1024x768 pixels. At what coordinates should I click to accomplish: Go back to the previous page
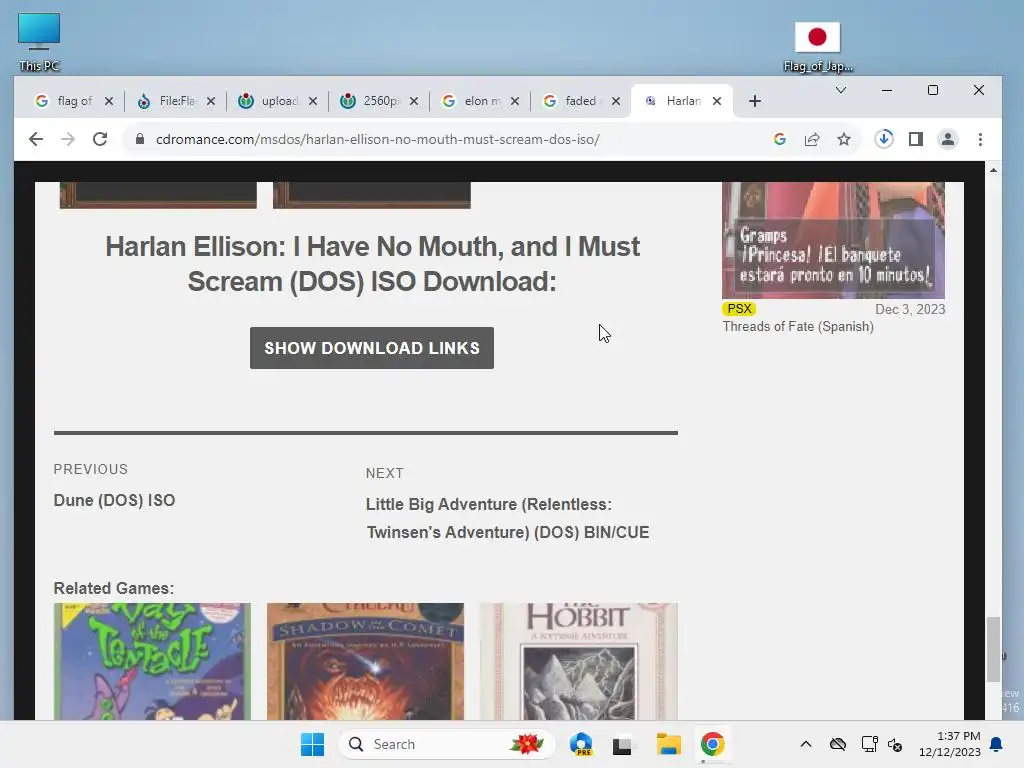tap(36, 139)
